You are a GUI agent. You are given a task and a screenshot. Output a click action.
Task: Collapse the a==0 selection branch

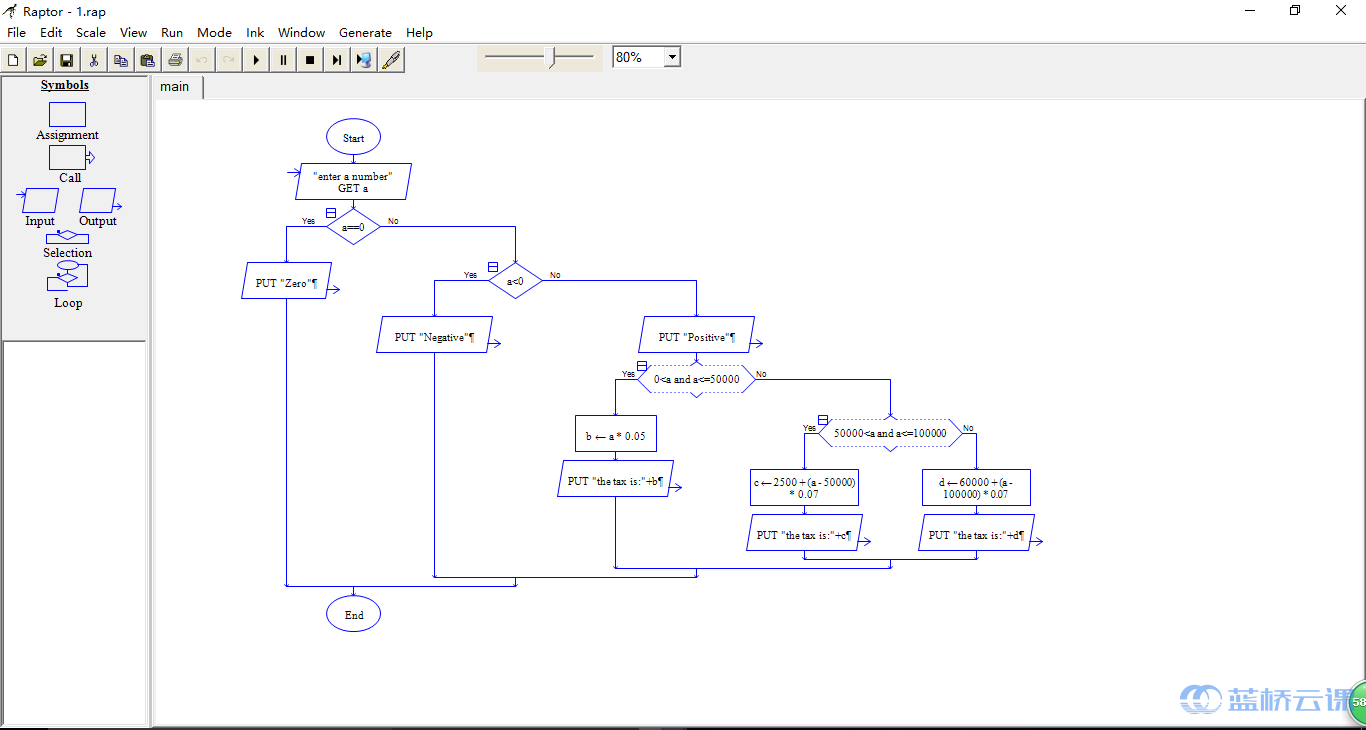point(331,212)
